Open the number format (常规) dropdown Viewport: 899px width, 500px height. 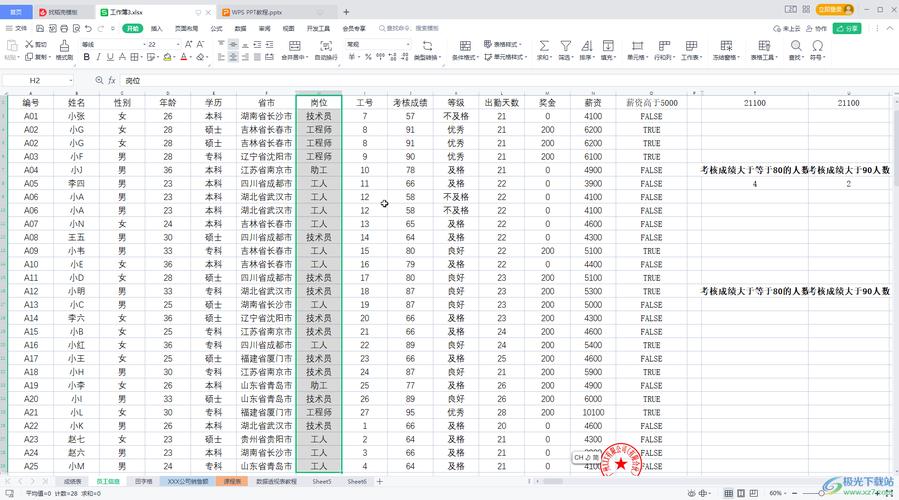[408, 44]
